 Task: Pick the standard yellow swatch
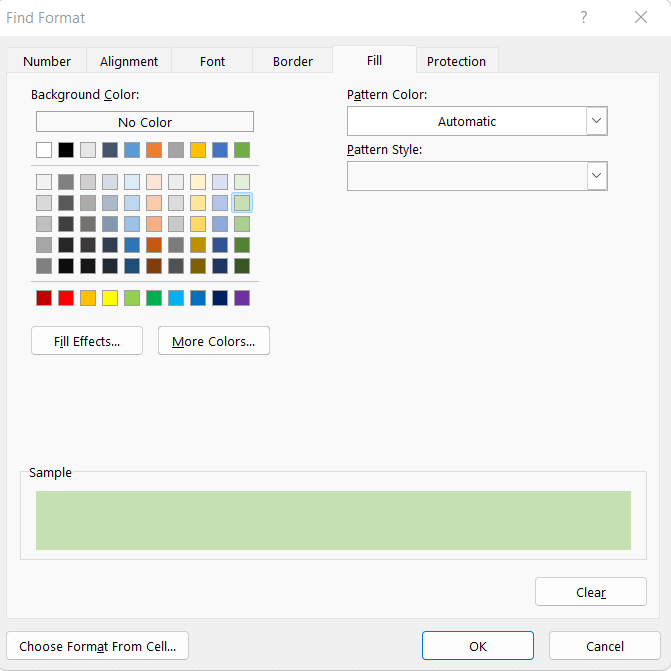pos(110,298)
